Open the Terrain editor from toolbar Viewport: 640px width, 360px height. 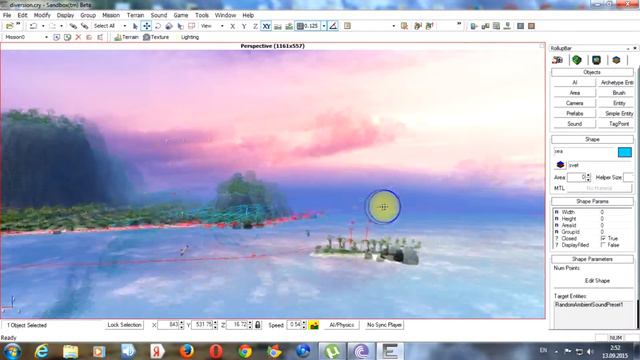[x=126, y=37]
